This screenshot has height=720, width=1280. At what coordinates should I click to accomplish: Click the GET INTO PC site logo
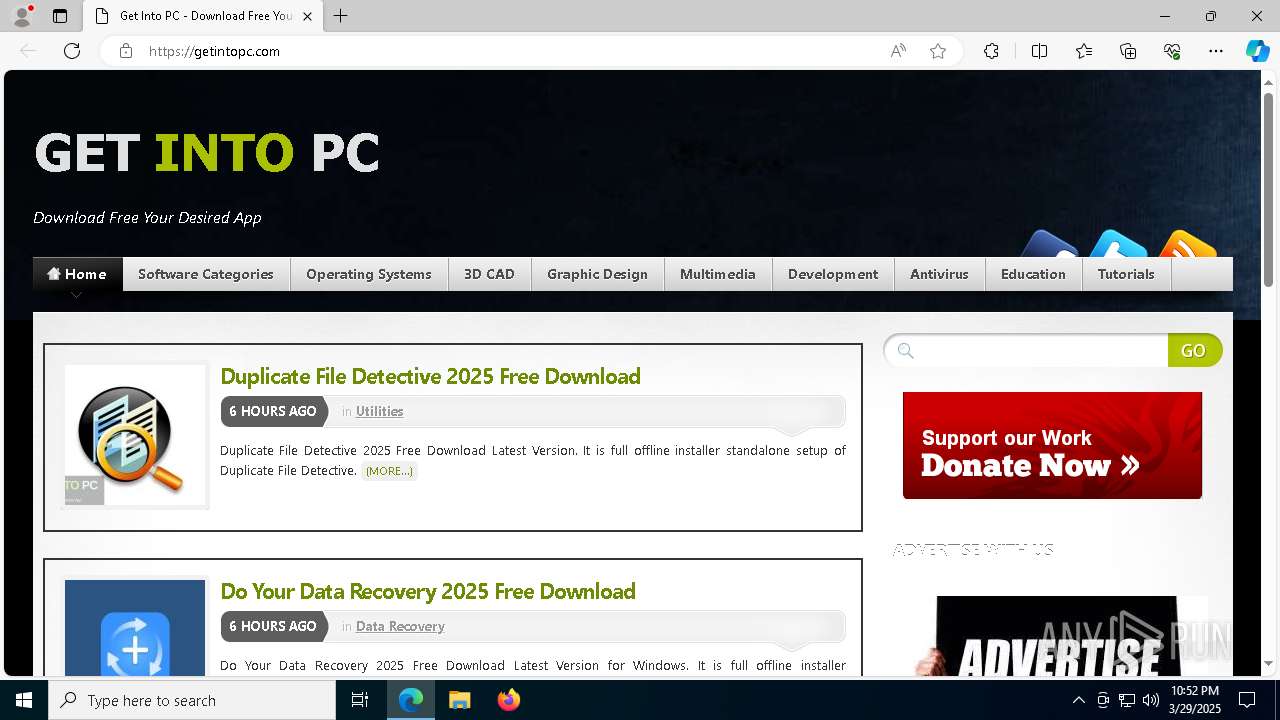pyautogui.click(x=207, y=153)
